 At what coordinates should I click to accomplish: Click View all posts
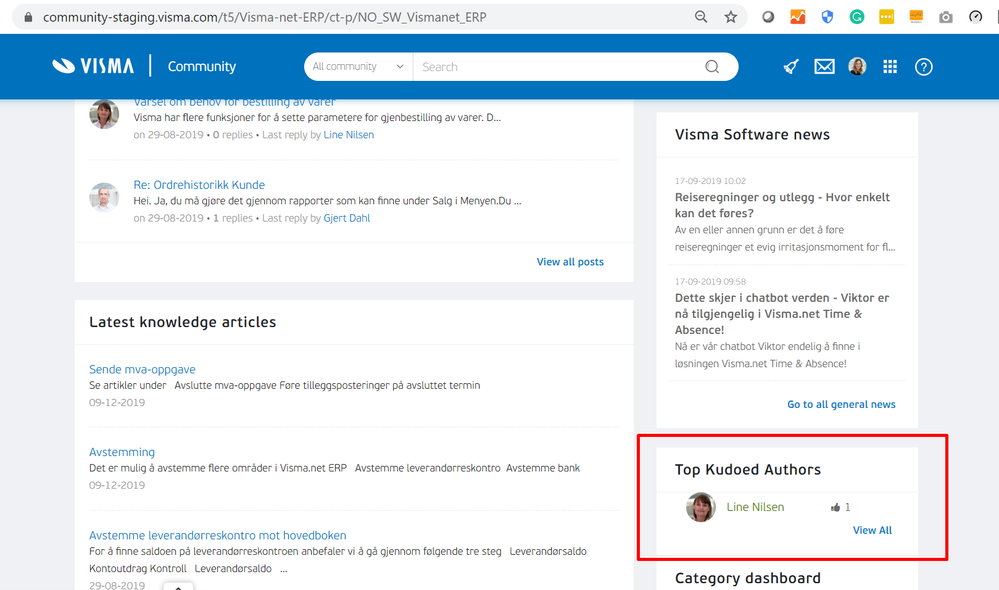click(570, 262)
